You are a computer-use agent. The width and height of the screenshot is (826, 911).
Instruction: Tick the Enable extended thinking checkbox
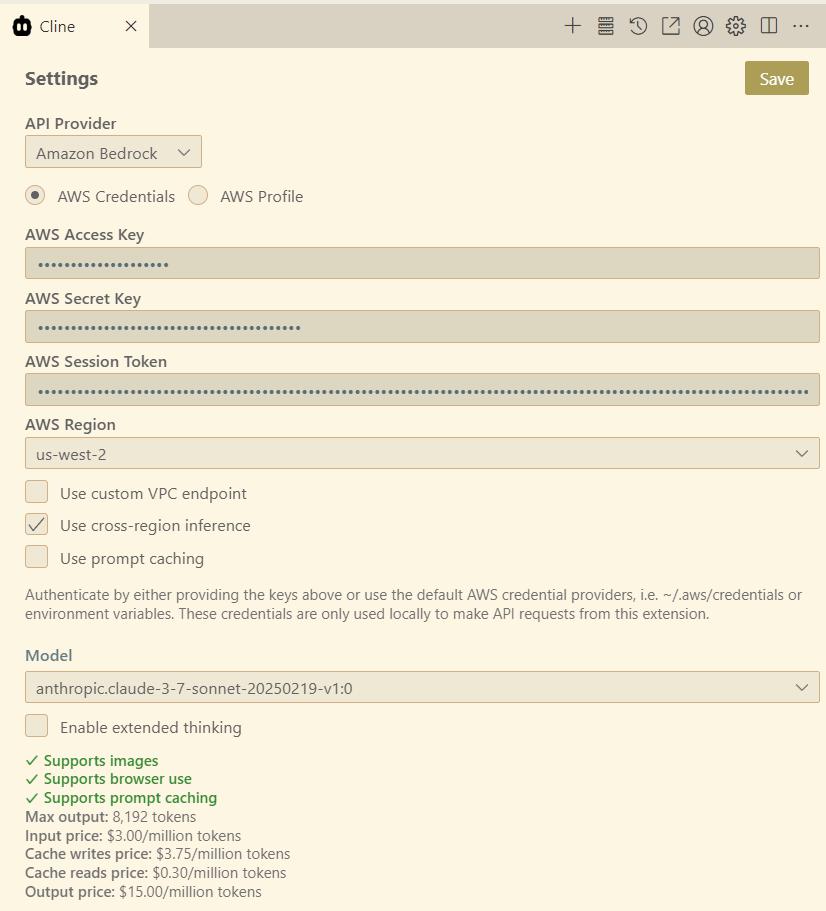[37, 726]
